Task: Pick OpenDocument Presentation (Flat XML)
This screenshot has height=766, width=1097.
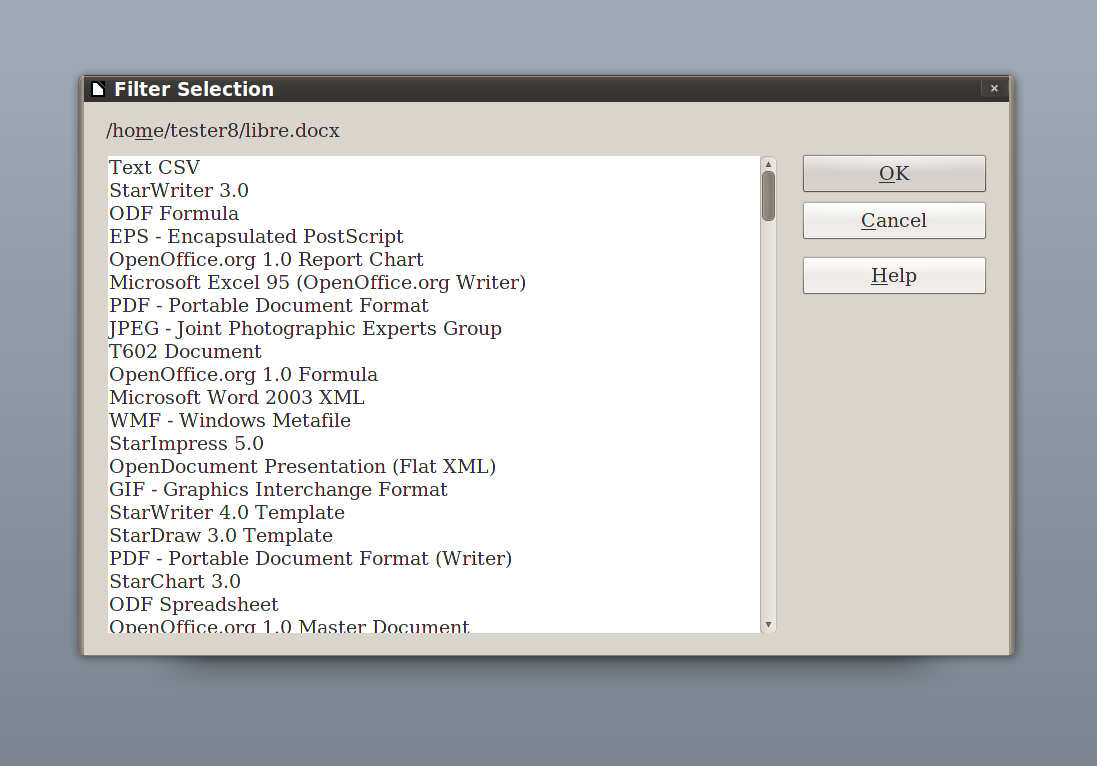Action: pos(302,466)
